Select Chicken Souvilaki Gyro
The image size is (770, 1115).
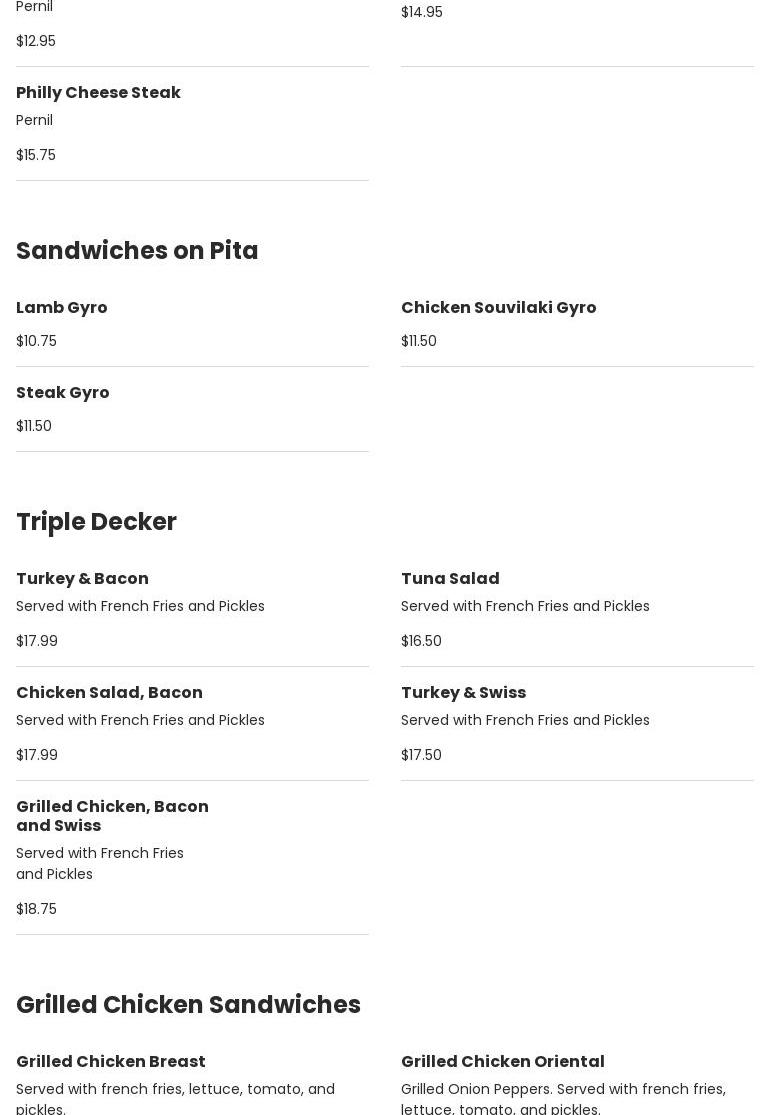[498, 307]
